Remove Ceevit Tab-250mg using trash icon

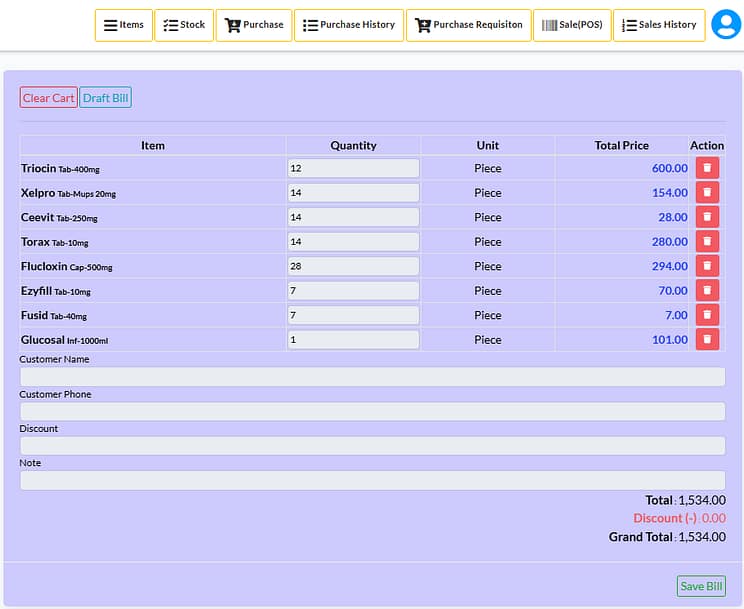coord(707,217)
